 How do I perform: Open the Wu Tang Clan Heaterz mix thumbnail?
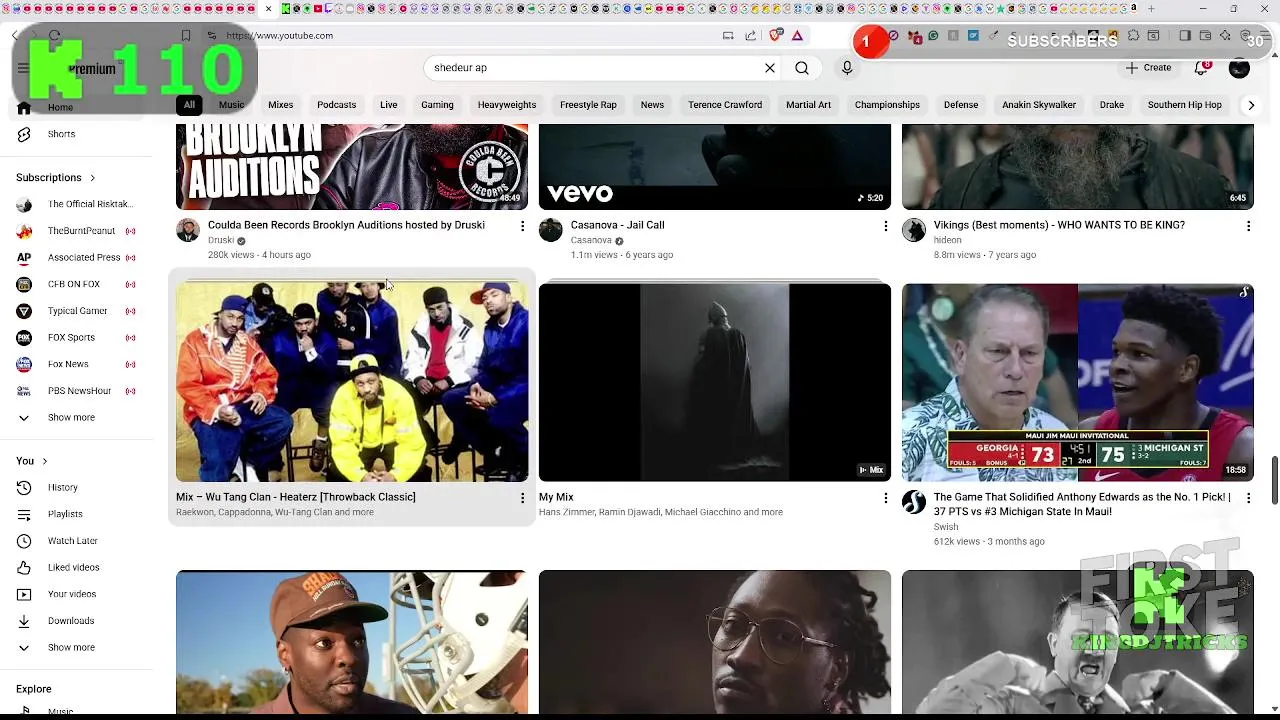(352, 382)
